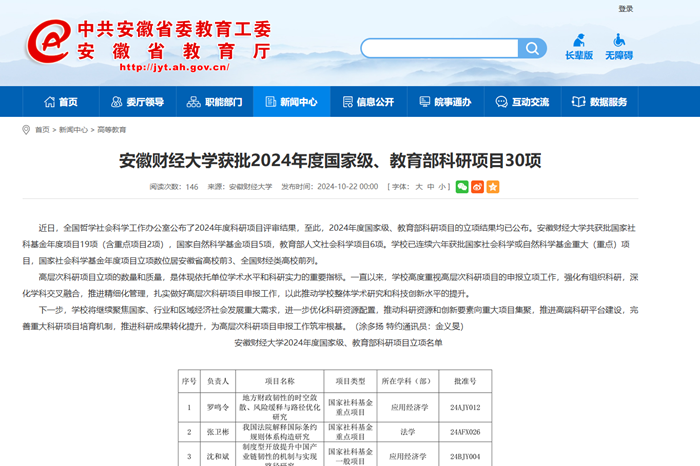Image resolution: width=700 pixels, height=466 pixels.
Task: Set font size to 小 (small)
Action: tap(443, 187)
